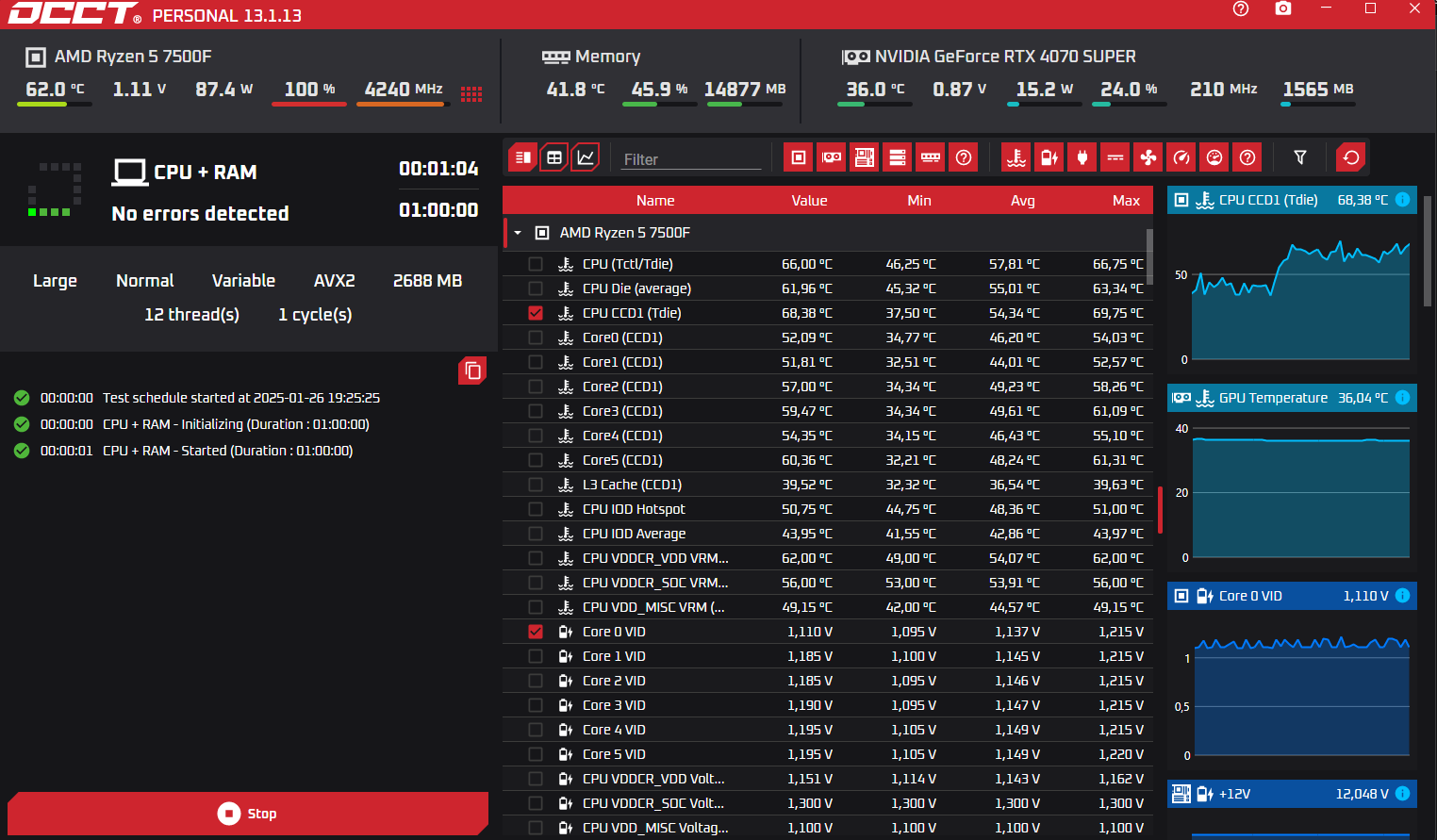Sort by the Min column header
The height and width of the screenshot is (840, 1437).
tap(919, 201)
